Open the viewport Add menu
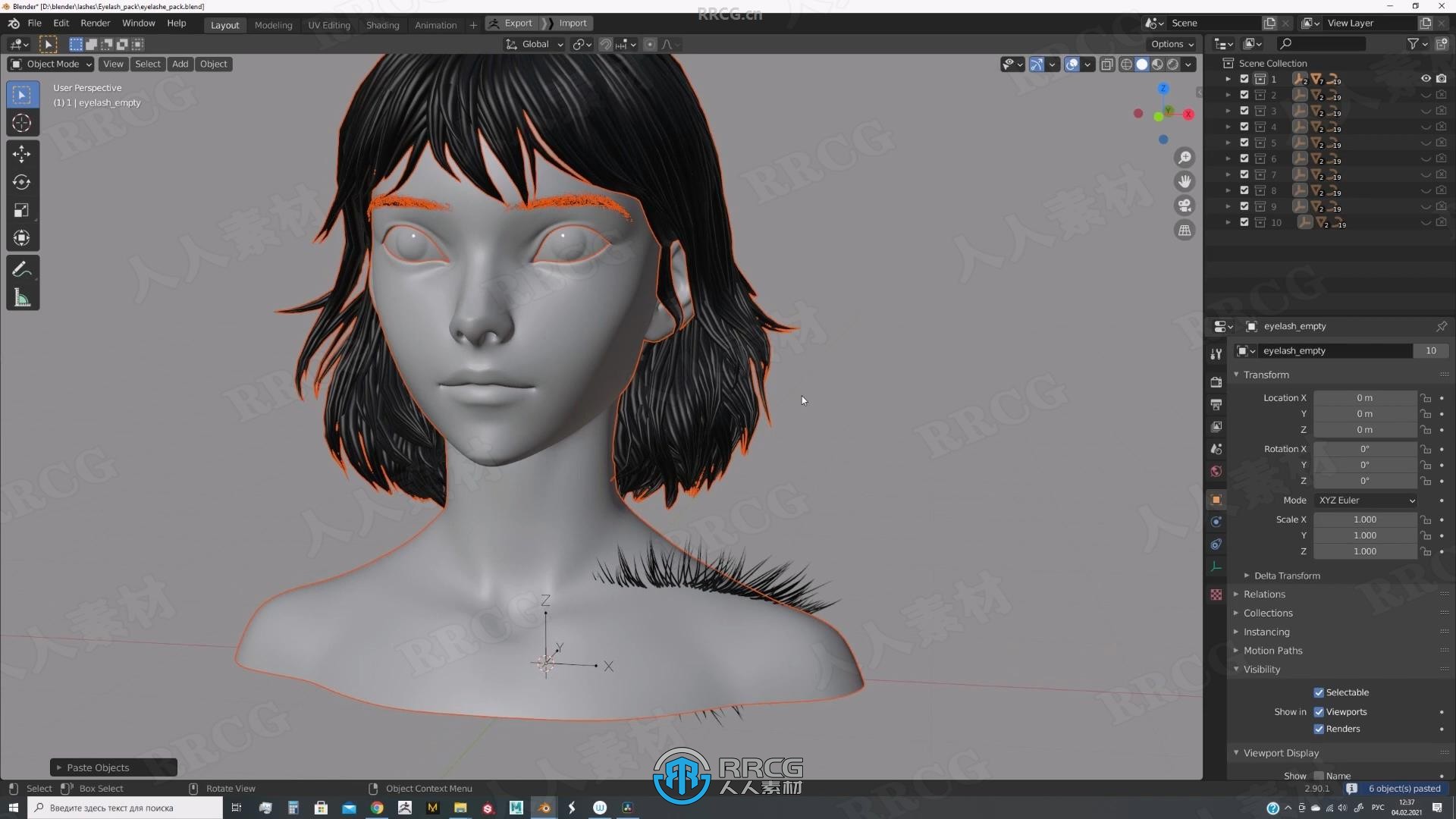1456x819 pixels. coord(180,64)
